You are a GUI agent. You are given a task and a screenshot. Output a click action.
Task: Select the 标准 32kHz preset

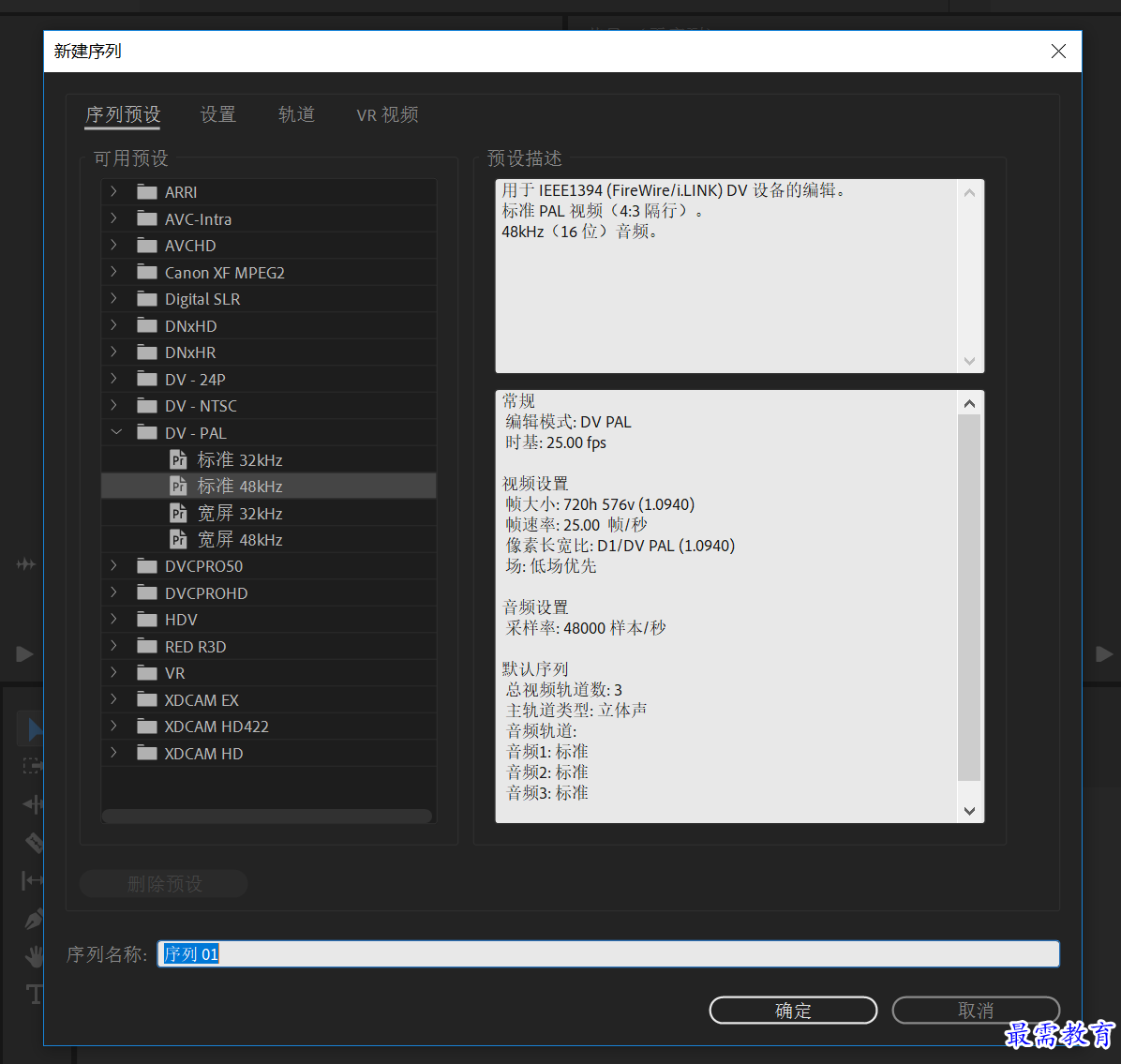269,459
